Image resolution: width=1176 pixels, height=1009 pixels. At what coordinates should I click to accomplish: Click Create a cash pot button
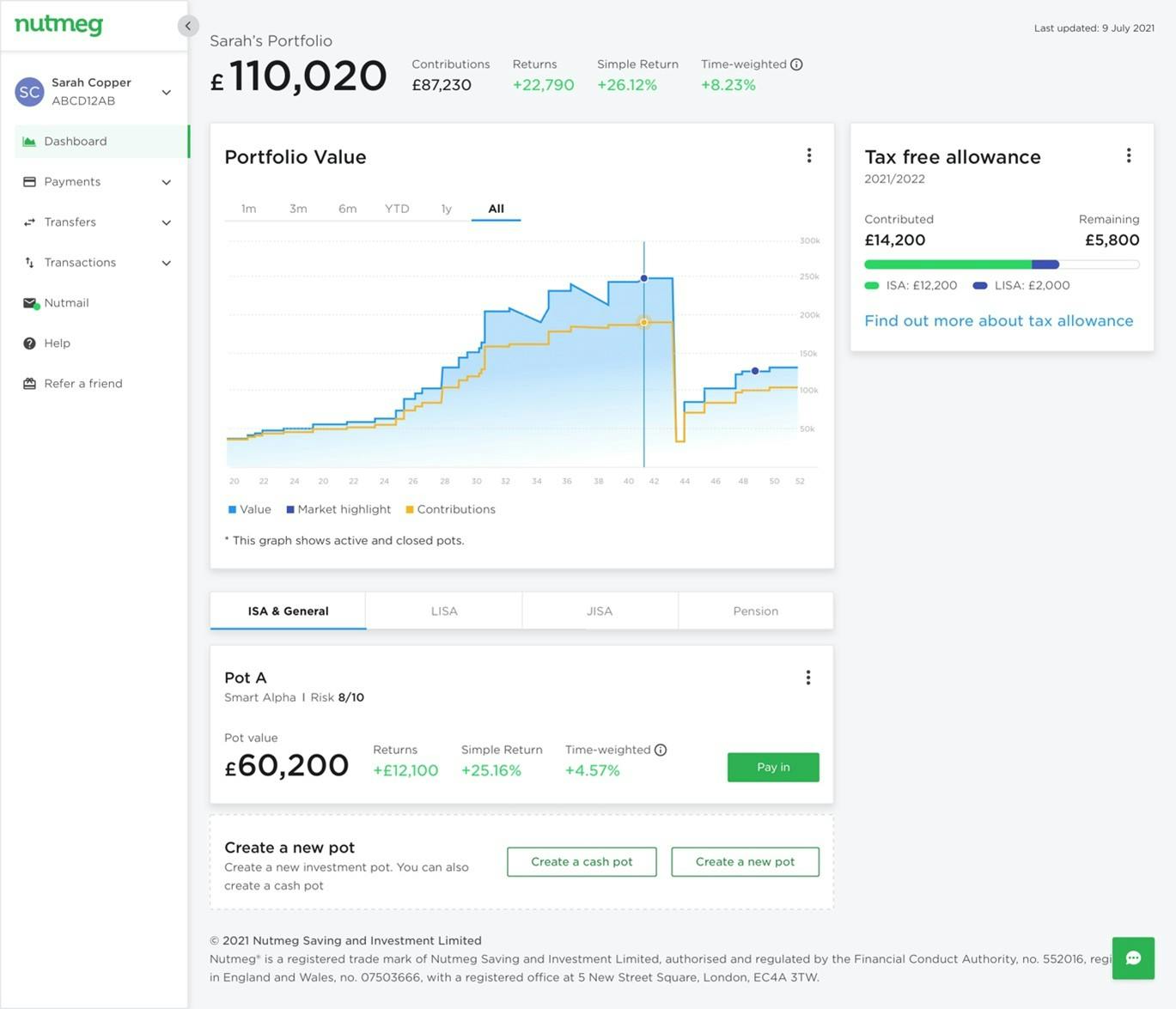(x=582, y=862)
